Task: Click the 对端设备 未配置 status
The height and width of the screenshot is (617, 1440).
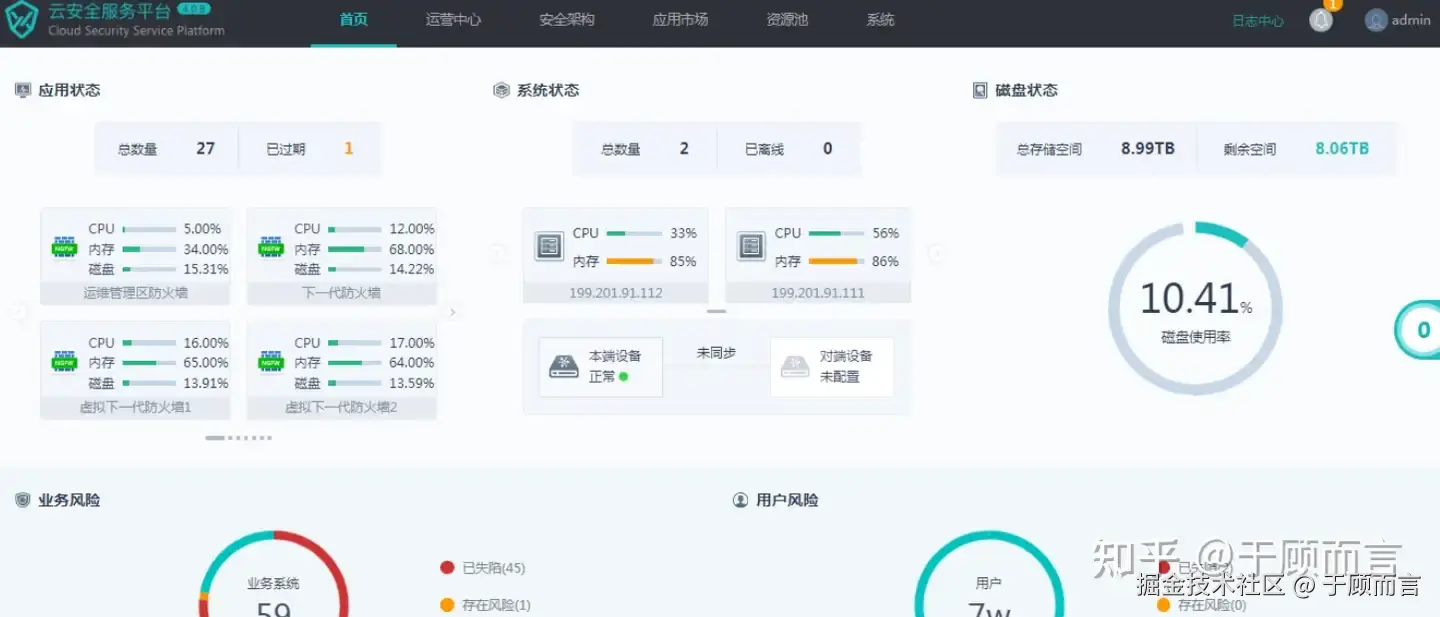Action: (840, 377)
